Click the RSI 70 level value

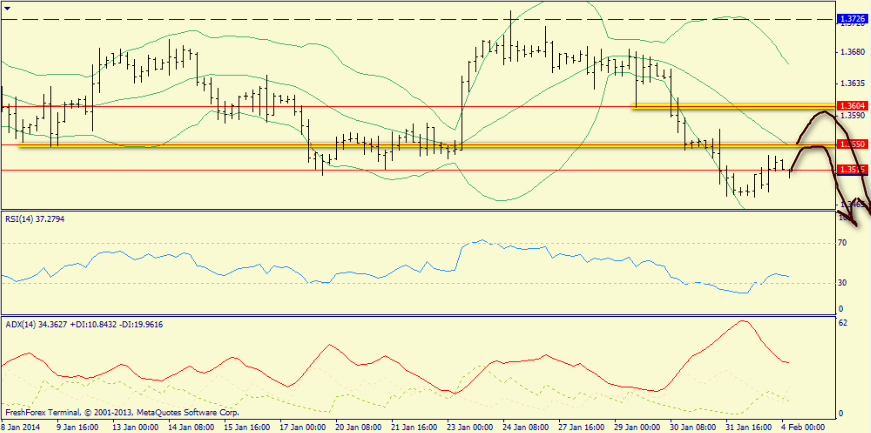[x=842, y=243]
